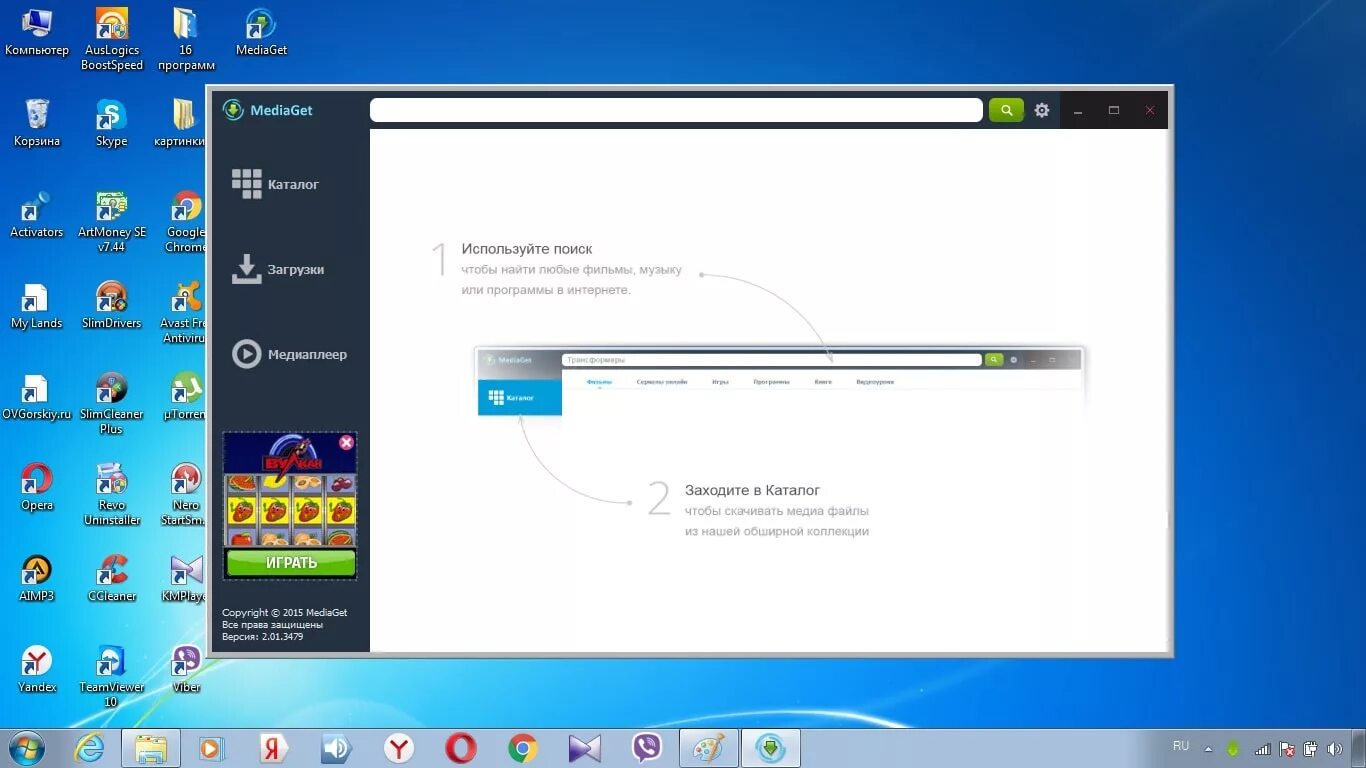
Task: Open the Action Center flag icon
Action: tap(1287, 748)
